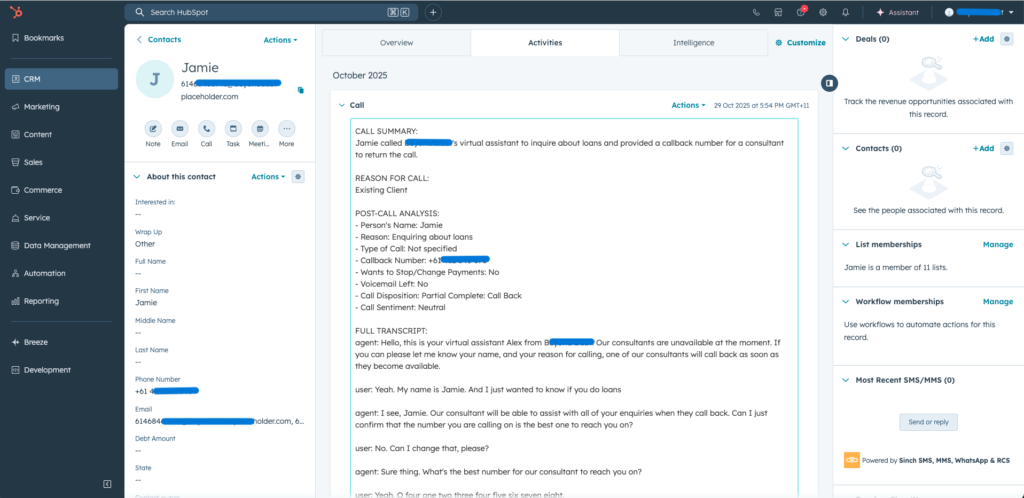Open the contact header Actions dropdown

(x=280, y=40)
